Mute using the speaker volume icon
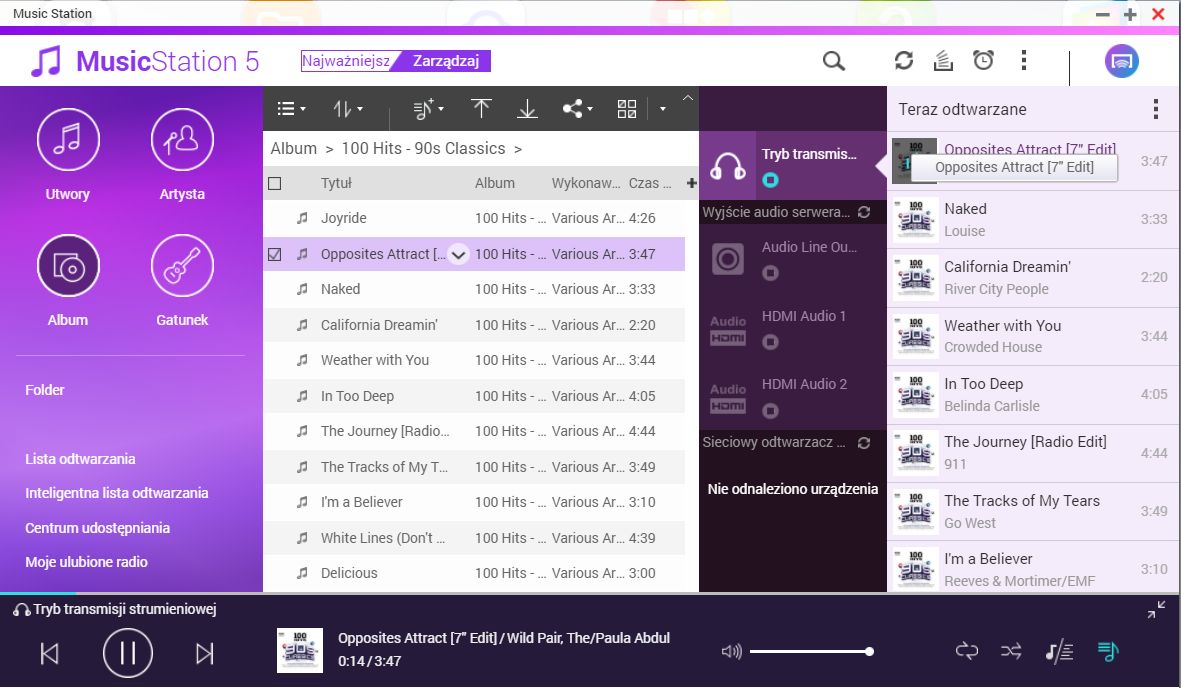1181x688 pixels. [731, 651]
